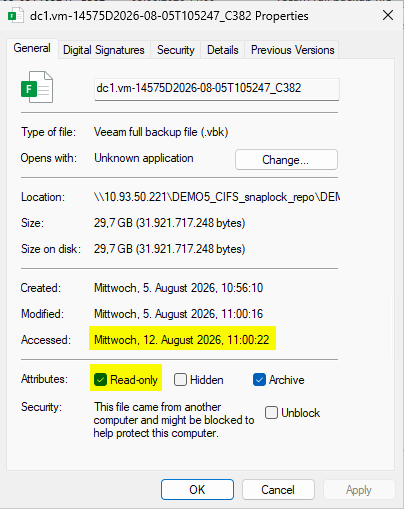Close the Properties dialog with X
This screenshot has width=404, height=510.
pyautogui.click(x=388, y=15)
